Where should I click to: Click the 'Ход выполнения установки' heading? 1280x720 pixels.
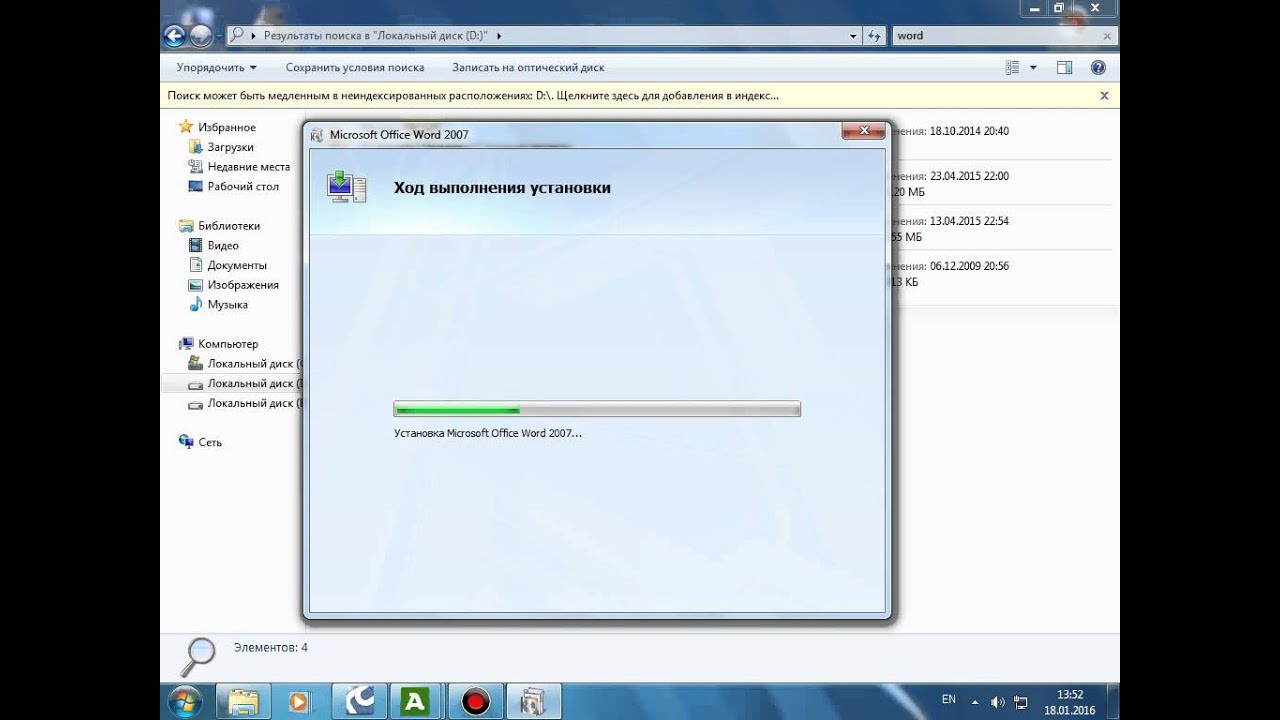click(502, 187)
